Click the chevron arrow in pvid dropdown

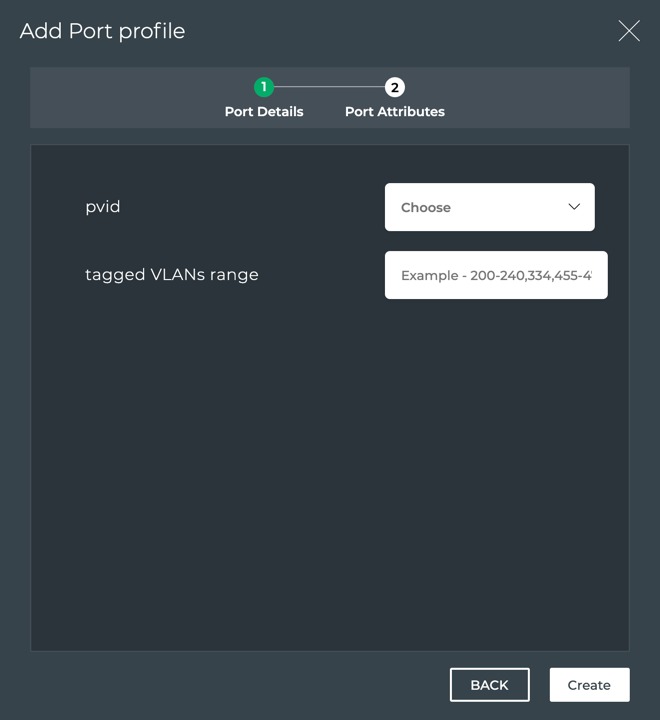[574, 207]
